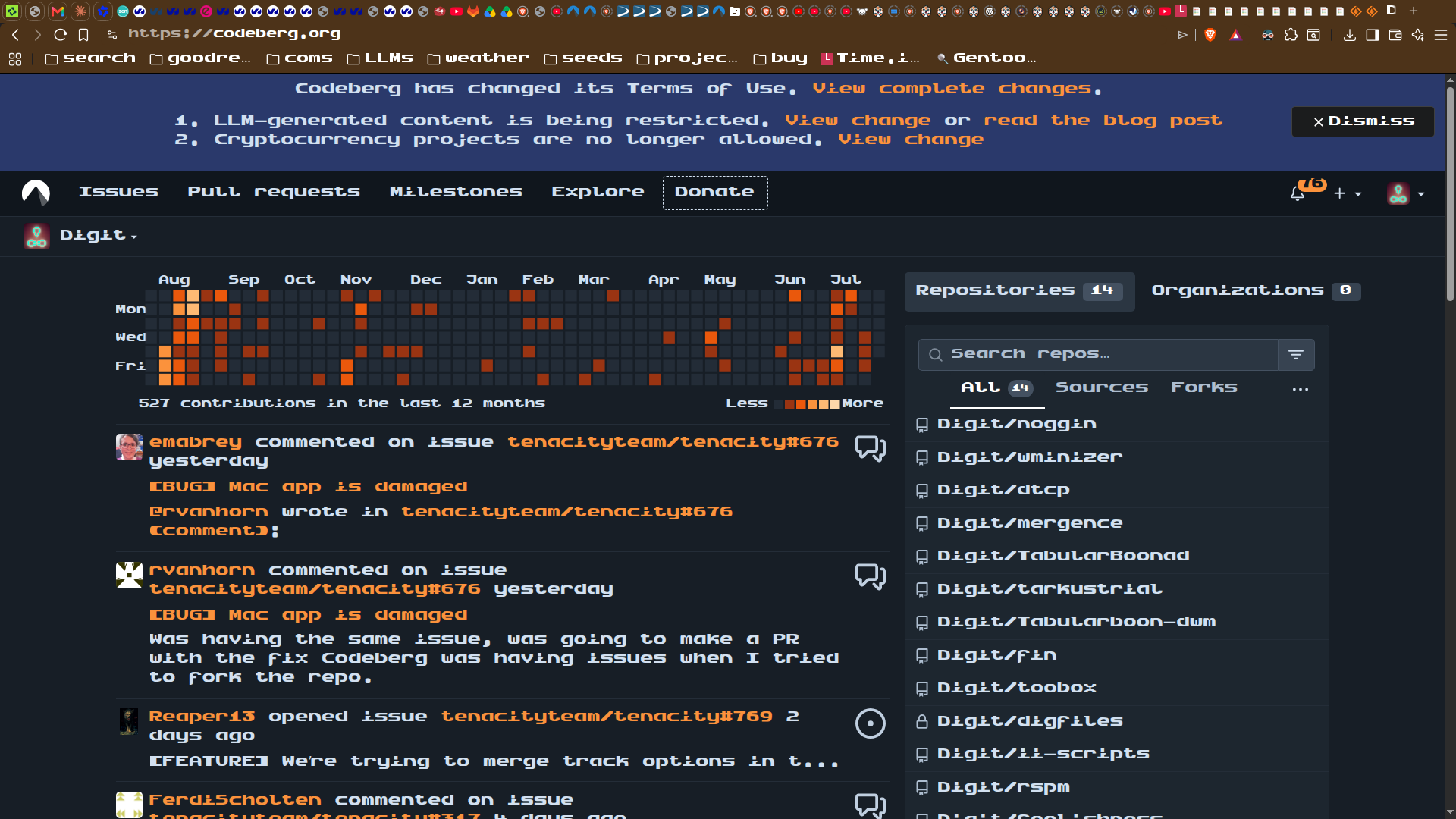Viewport: 1456px width, 819px height.
Task: Click the browser address bar URL
Action: coord(234,34)
